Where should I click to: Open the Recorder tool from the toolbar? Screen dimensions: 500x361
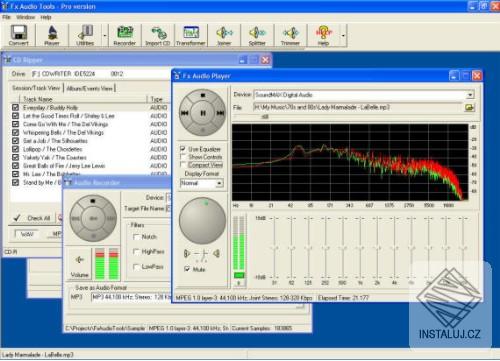124,35
